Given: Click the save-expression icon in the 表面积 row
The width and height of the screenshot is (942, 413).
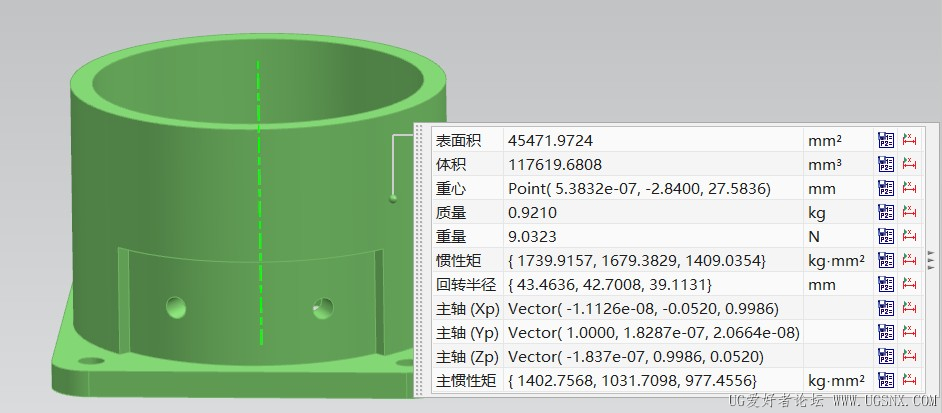Looking at the screenshot, I should coord(886,141).
